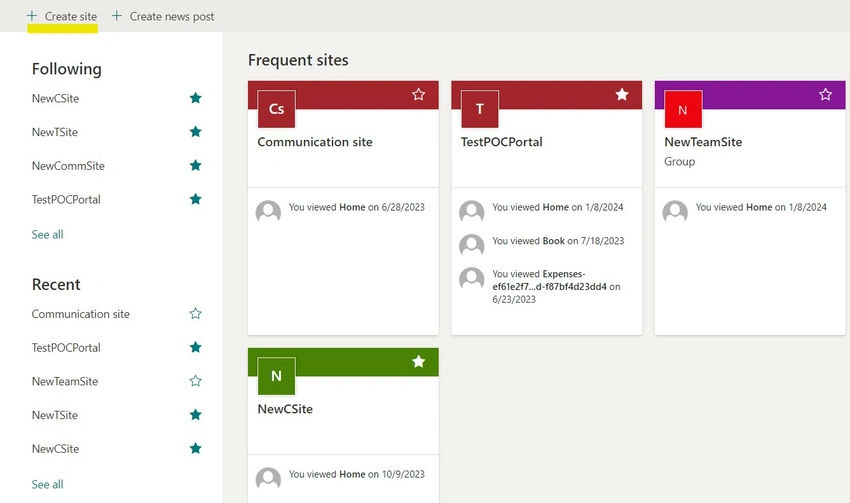Click avatar beside Home viewed 6/28/2023

pyautogui.click(x=268, y=211)
